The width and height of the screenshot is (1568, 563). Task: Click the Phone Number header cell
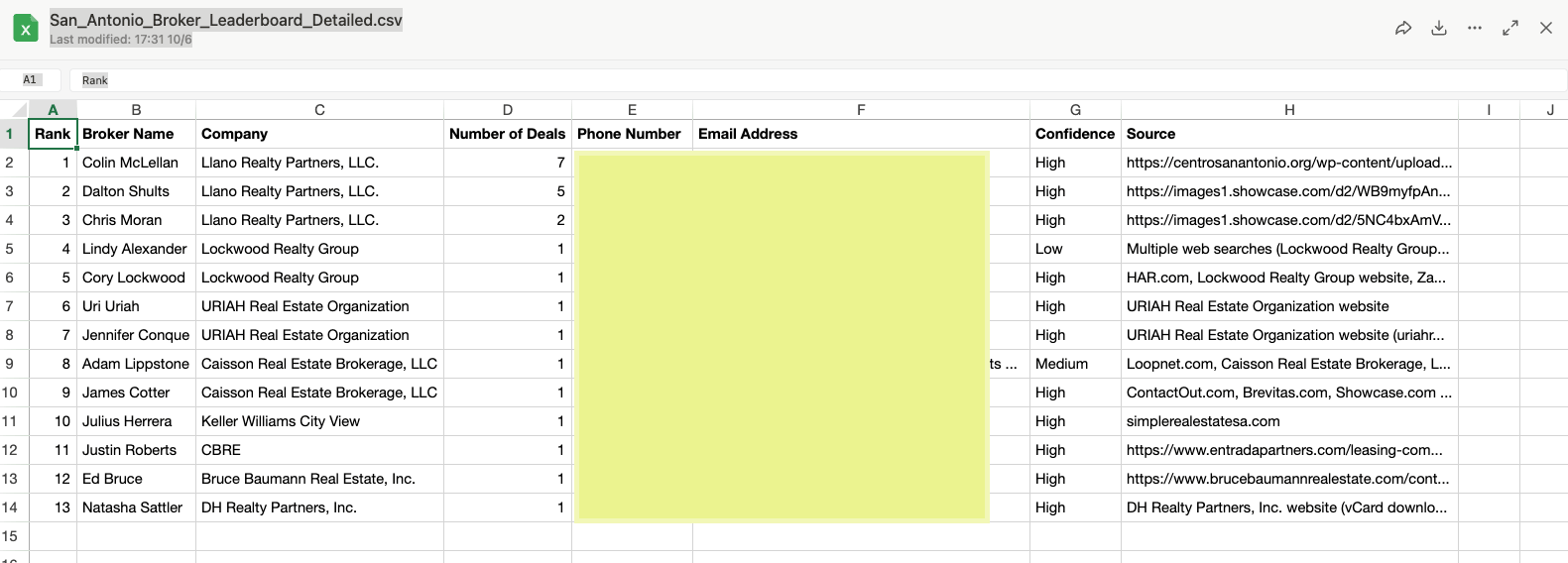(x=632, y=134)
